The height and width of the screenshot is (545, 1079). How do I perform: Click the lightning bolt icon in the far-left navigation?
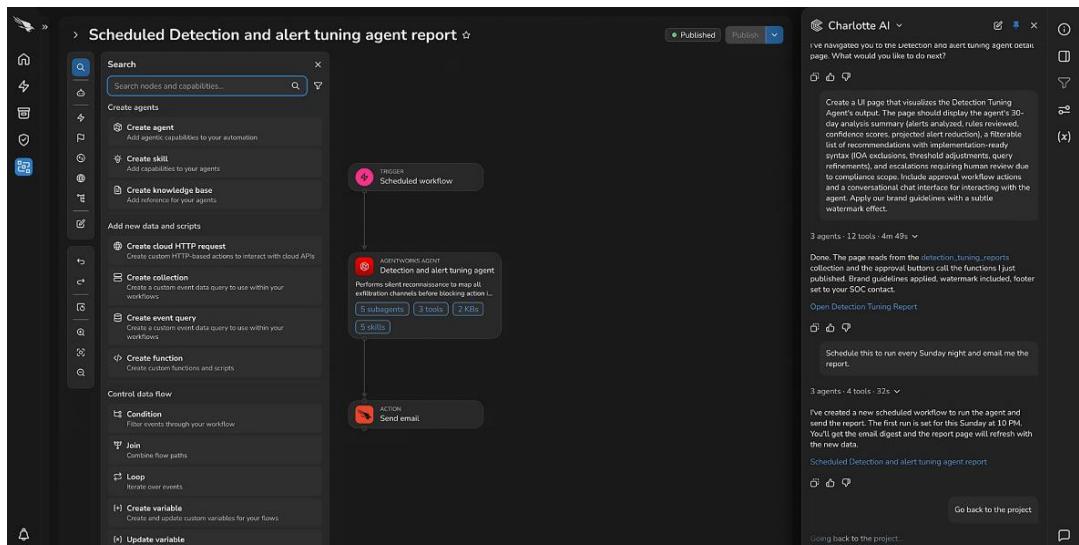click(23, 86)
